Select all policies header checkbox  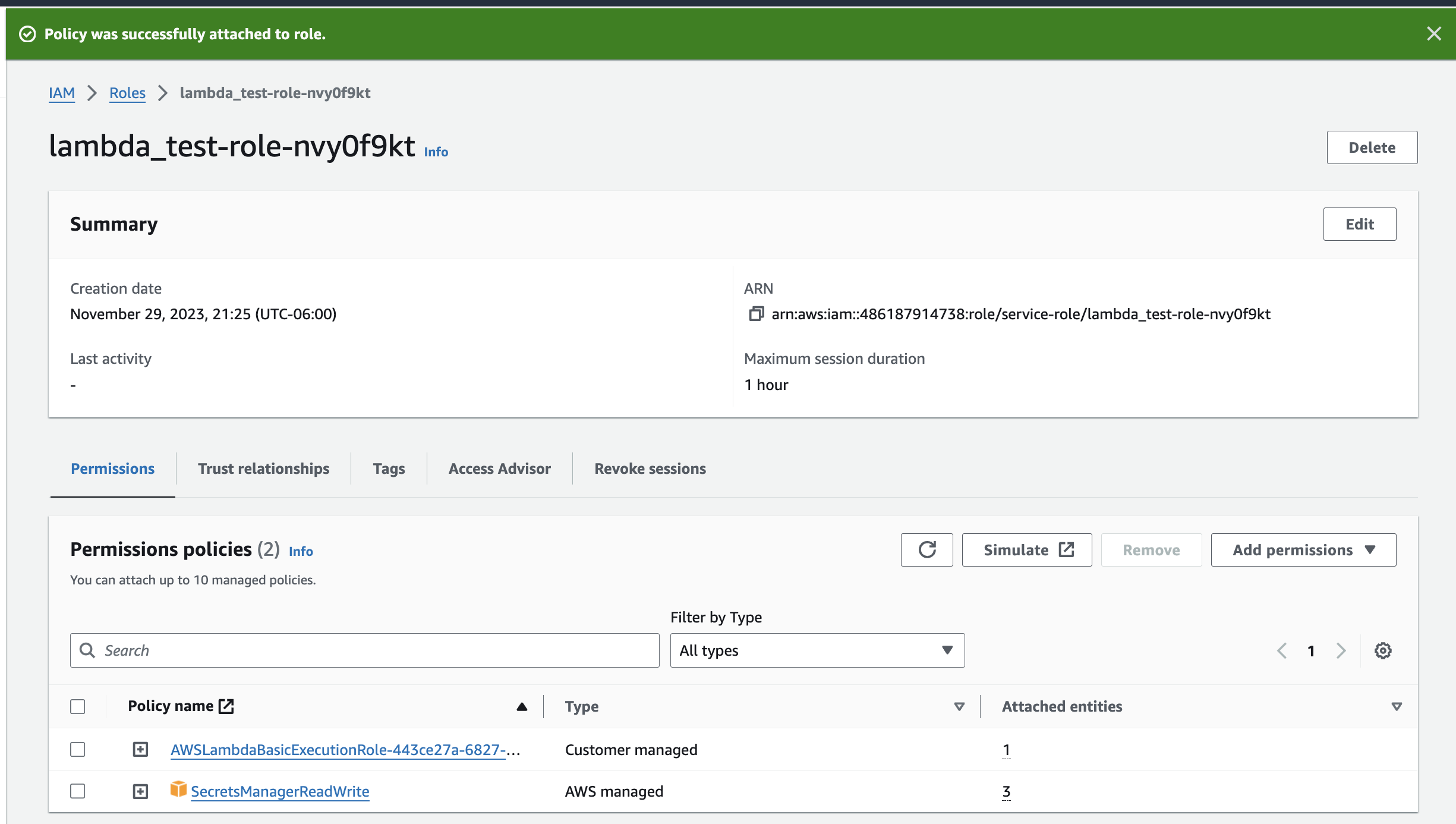pos(78,706)
